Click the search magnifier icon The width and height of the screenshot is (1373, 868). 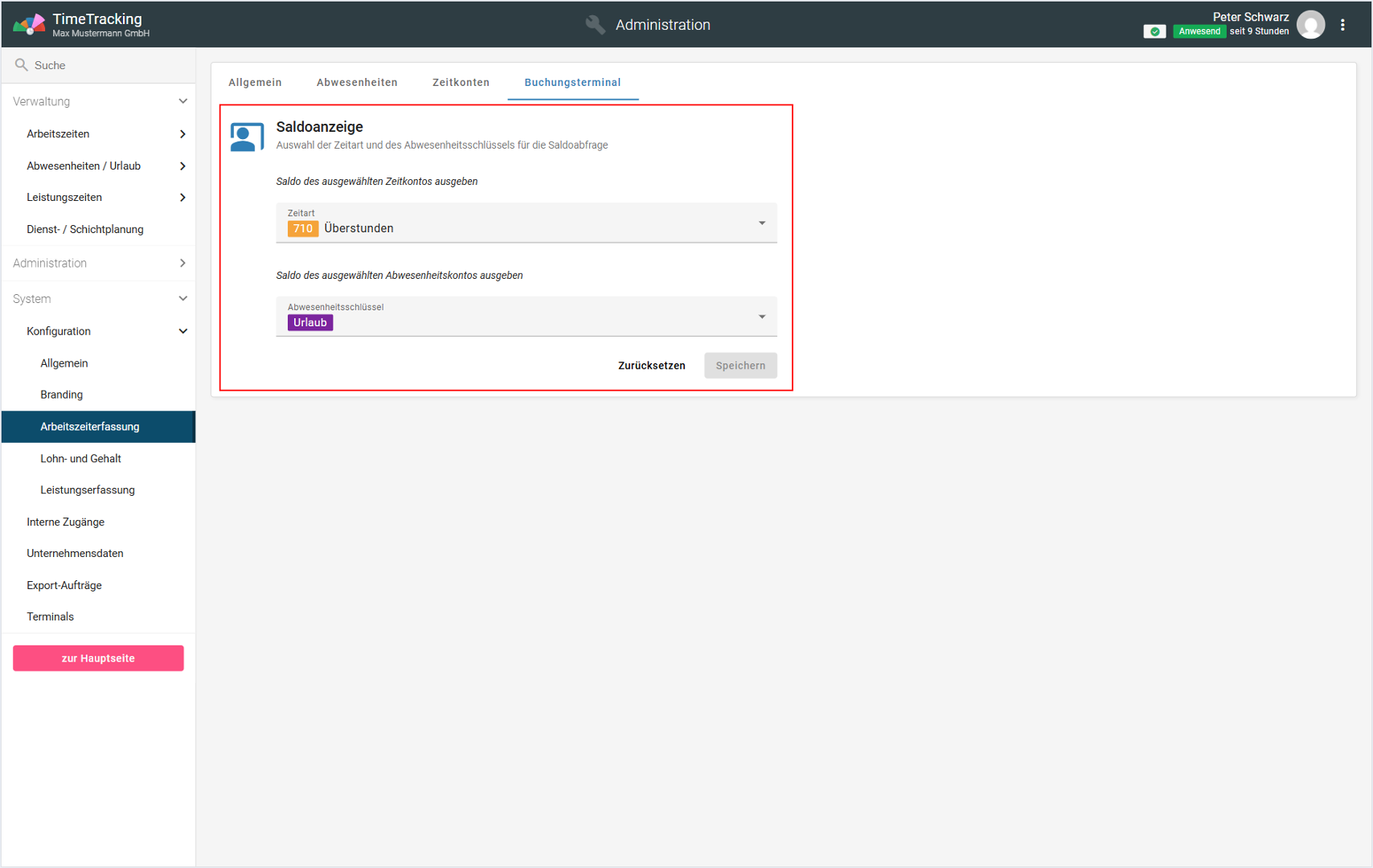[22, 65]
